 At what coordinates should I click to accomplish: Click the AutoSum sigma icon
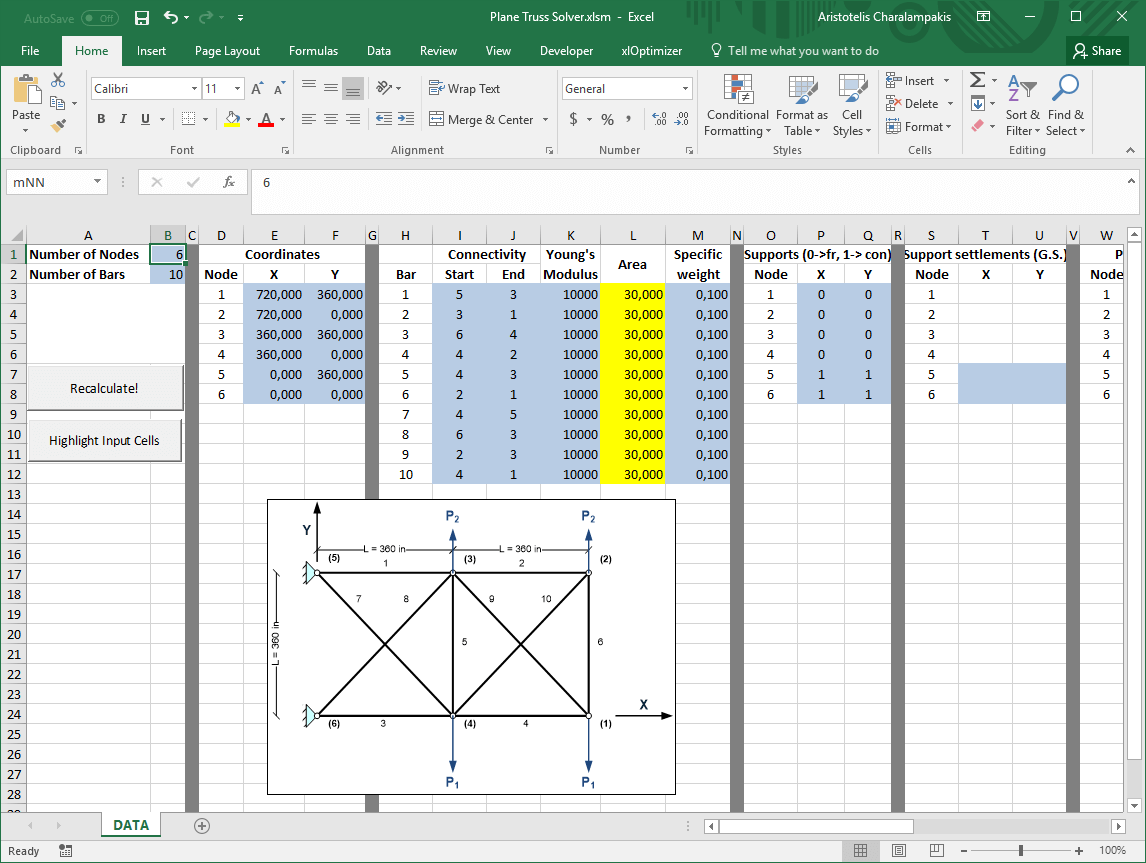click(x=978, y=80)
